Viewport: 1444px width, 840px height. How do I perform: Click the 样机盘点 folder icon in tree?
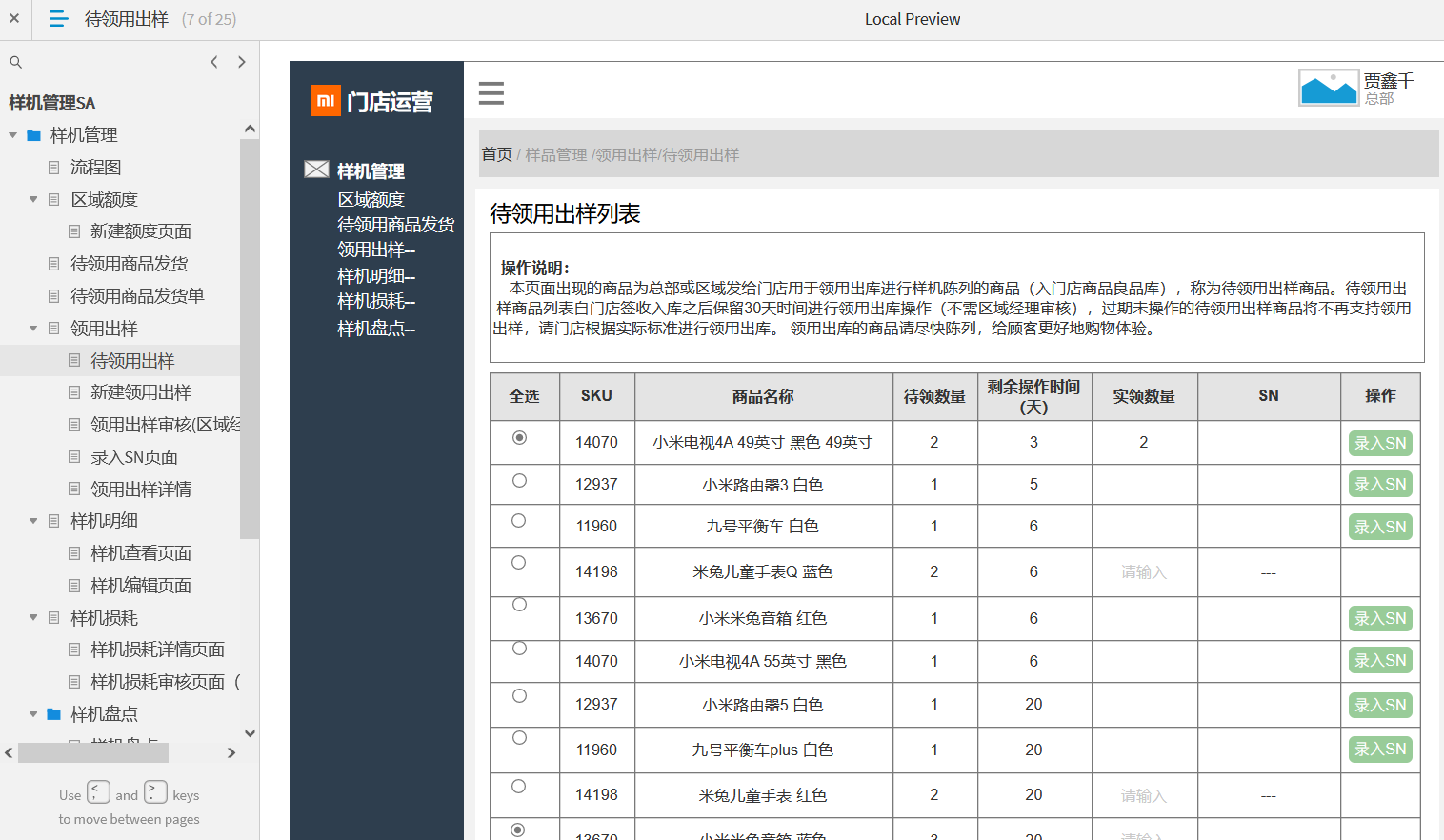point(54,714)
